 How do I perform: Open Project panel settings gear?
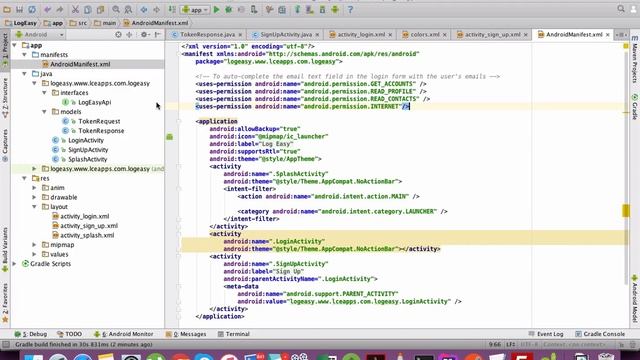coord(144,35)
